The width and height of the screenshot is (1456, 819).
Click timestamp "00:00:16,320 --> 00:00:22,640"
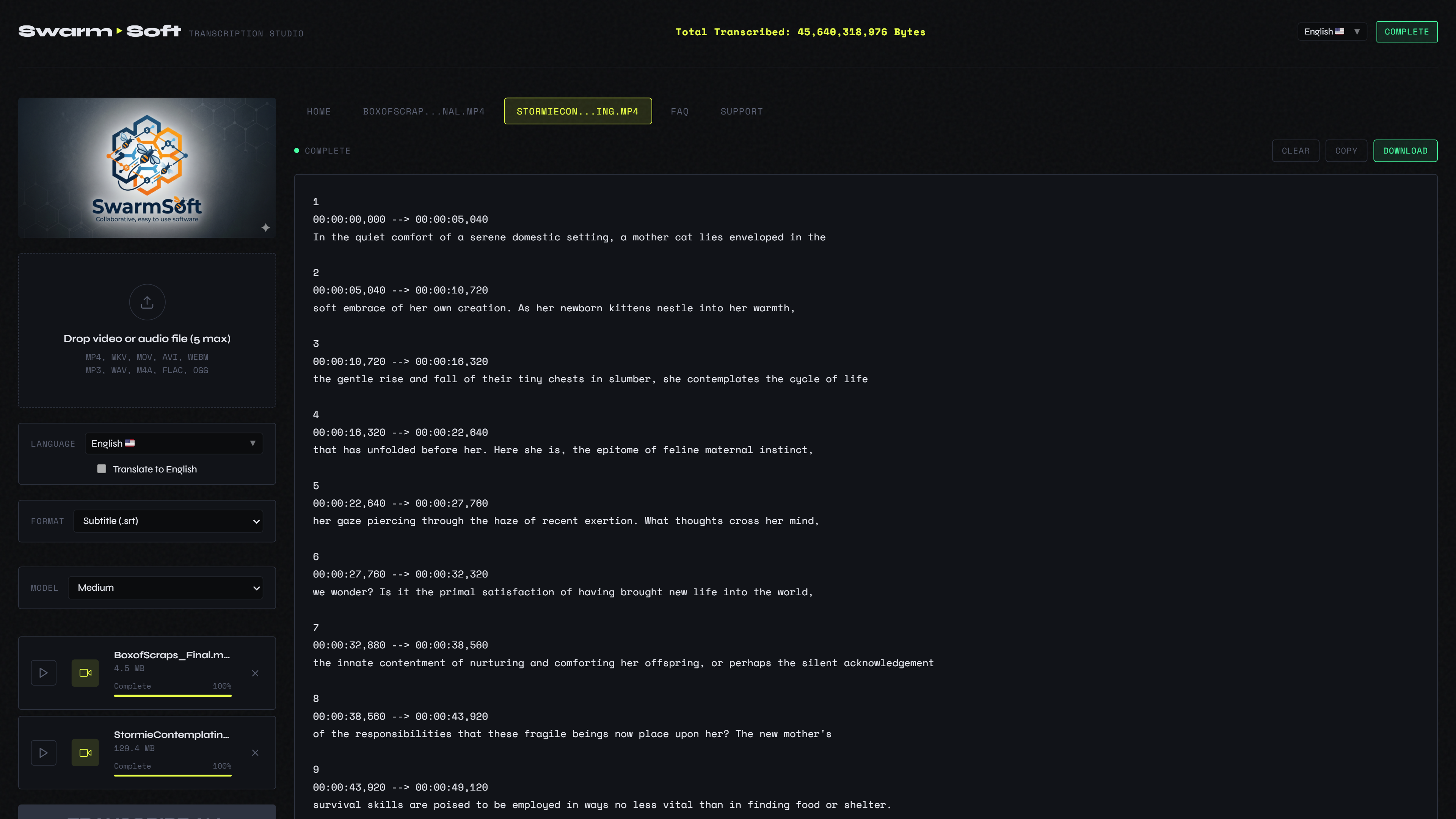pos(400,432)
